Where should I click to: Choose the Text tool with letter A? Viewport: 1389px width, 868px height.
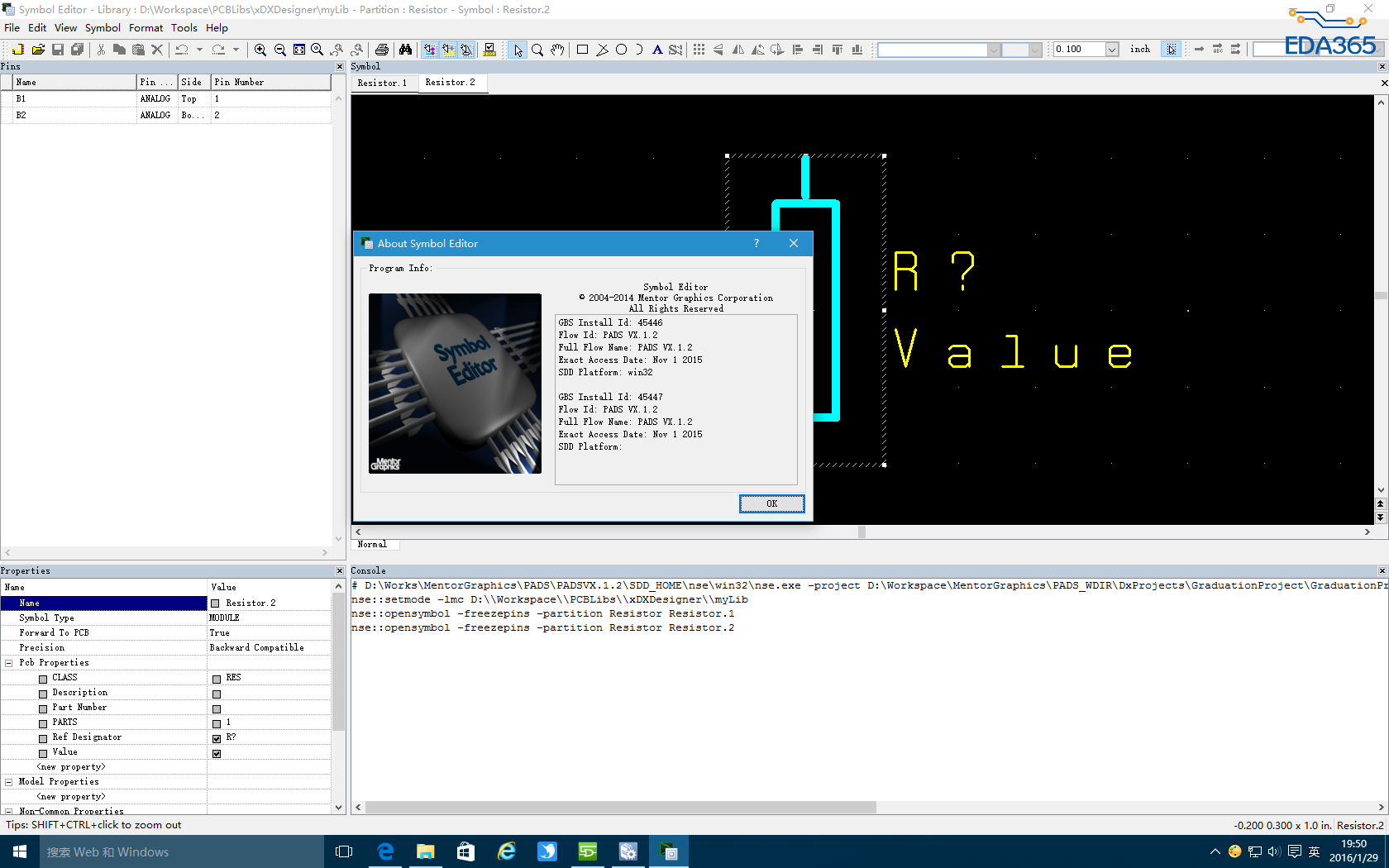(x=657, y=50)
